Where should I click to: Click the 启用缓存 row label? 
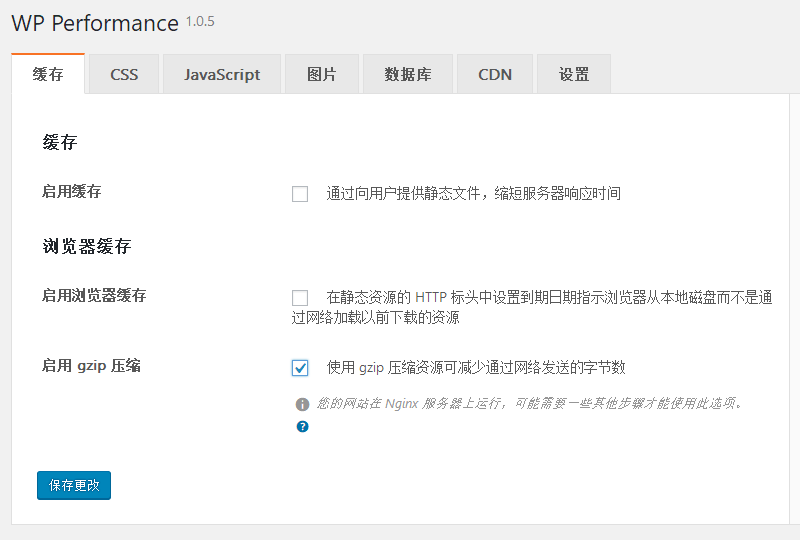click(71, 191)
